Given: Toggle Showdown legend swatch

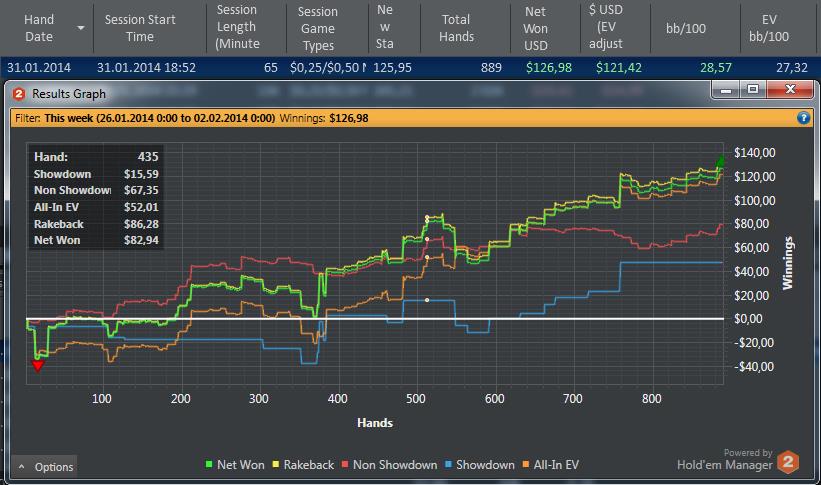Looking at the screenshot, I should click(x=448, y=465).
